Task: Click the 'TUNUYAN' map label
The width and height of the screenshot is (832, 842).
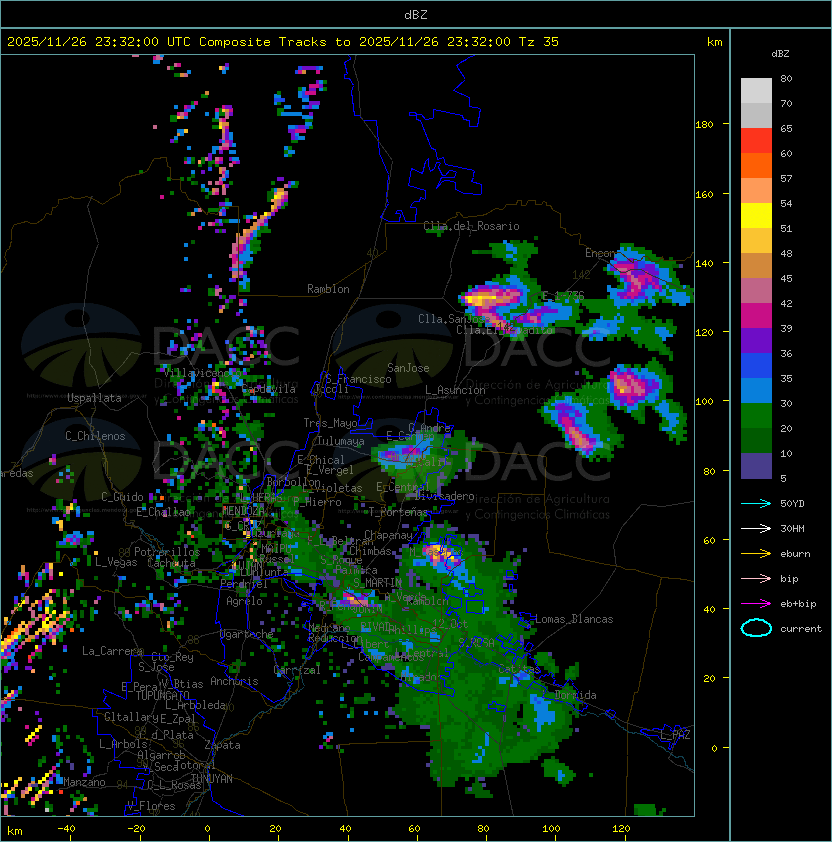Action: (x=212, y=779)
